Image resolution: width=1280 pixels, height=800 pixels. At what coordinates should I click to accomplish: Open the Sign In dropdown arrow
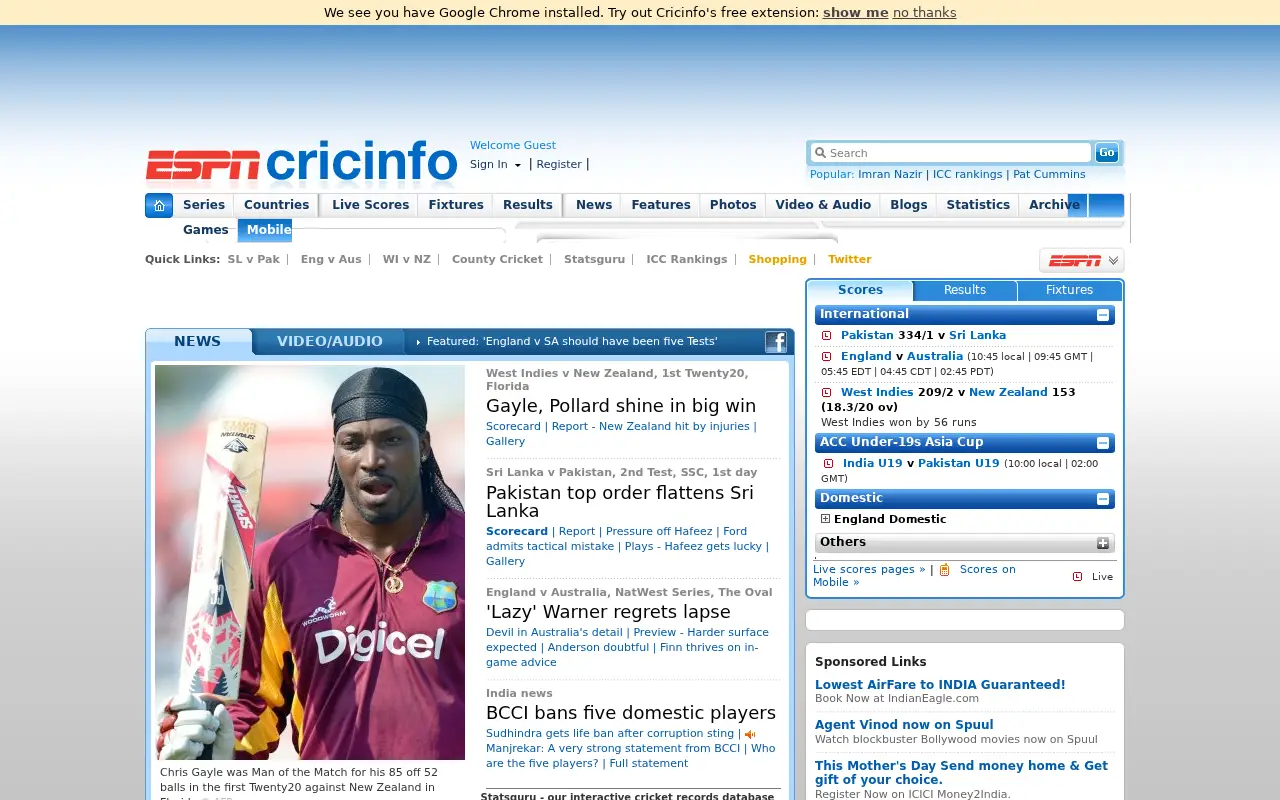(518, 166)
